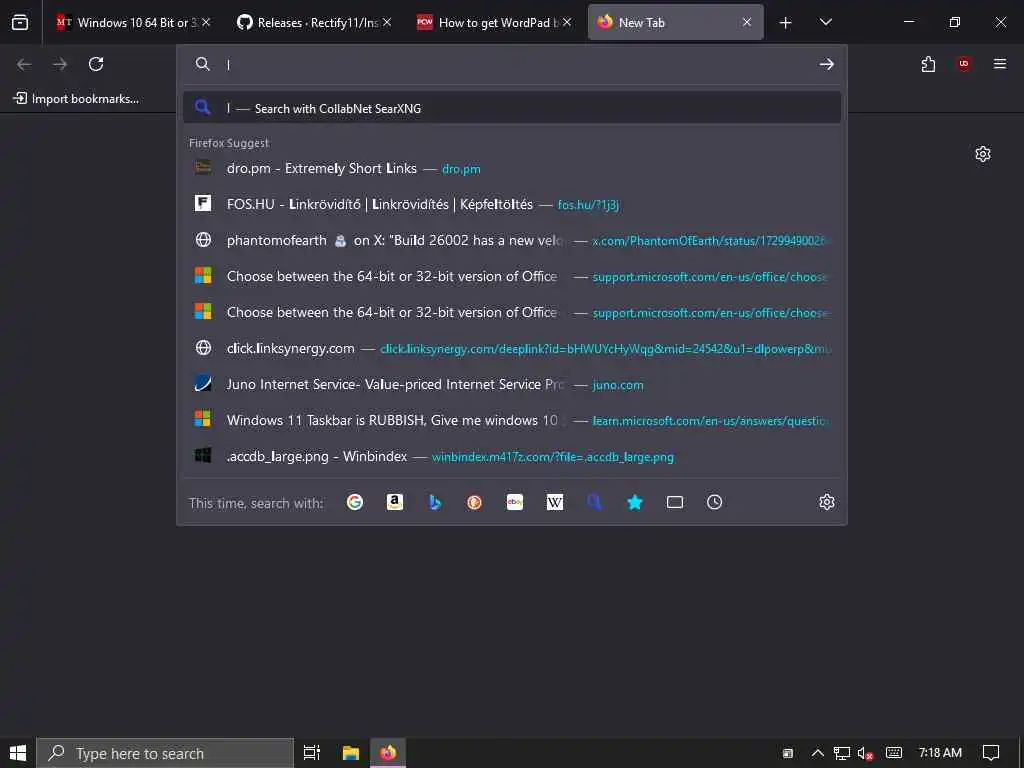Click Import bookmarks in bookmarks toolbar
This screenshot has height=768, width=1024.
(x=76, y=99)
